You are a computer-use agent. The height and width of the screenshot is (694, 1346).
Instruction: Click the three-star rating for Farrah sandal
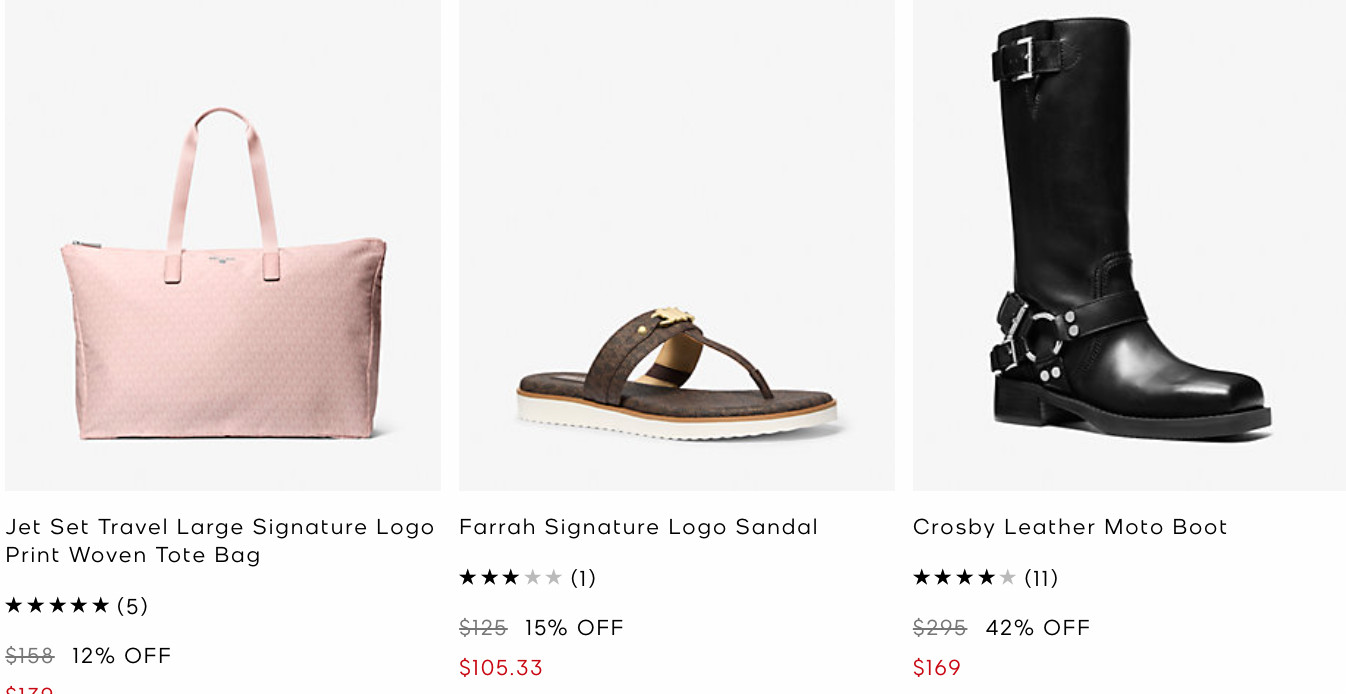[x=510, y=578]
